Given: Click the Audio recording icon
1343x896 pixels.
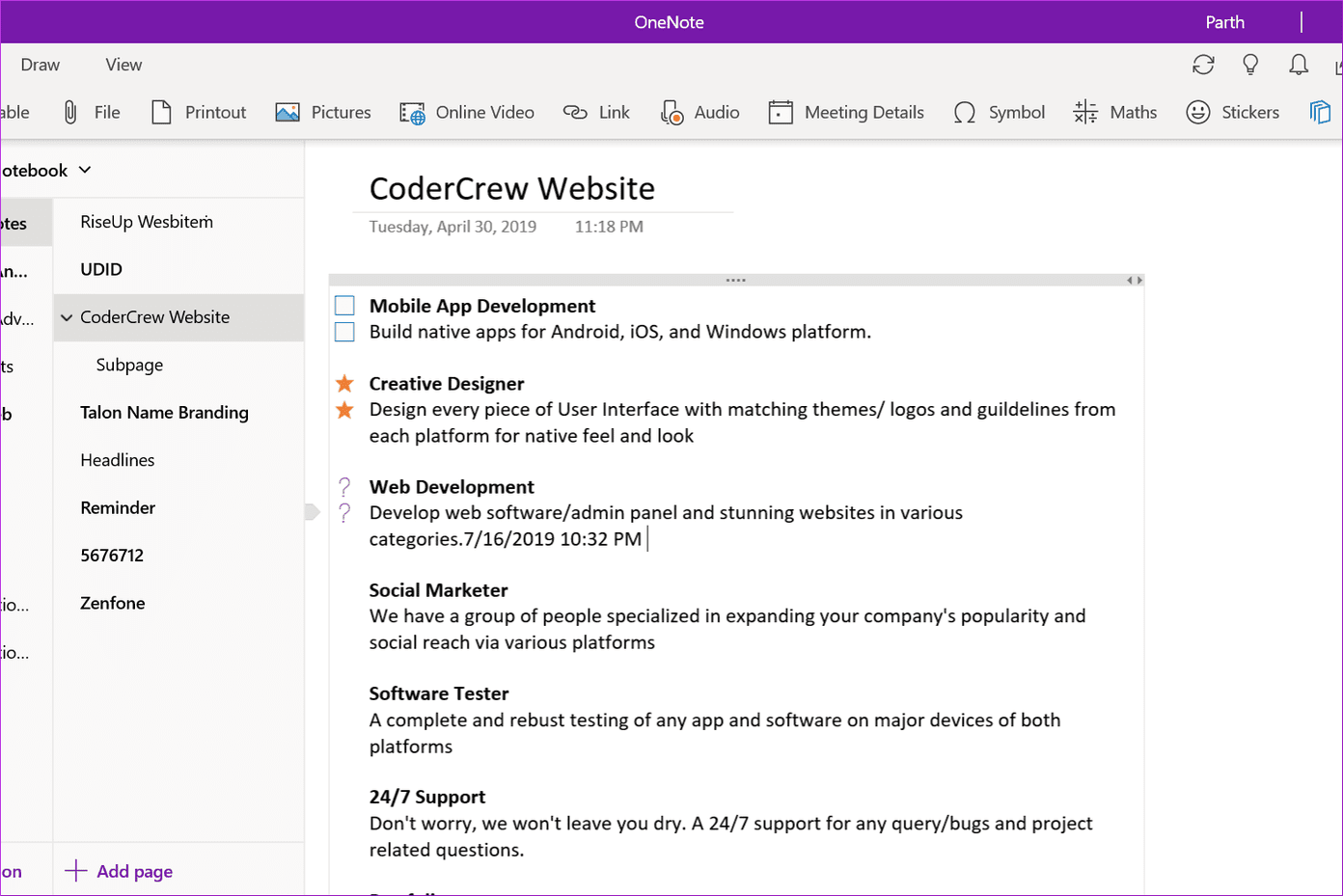Looking at the screenshot, I should point(671,113).
